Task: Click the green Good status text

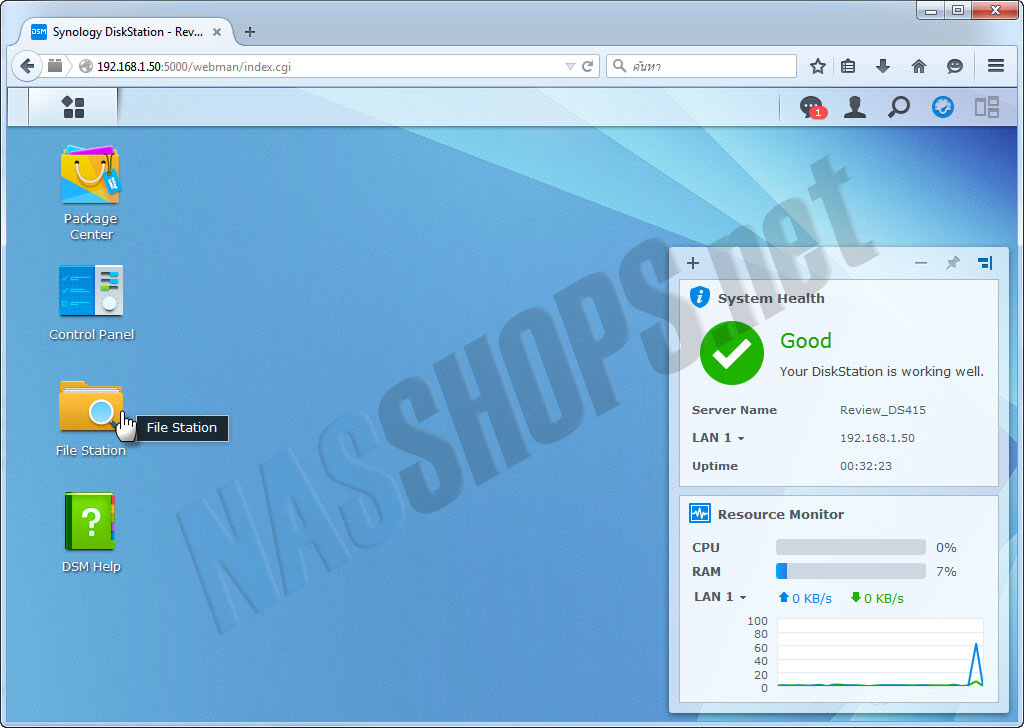Action: coord(806,341)
